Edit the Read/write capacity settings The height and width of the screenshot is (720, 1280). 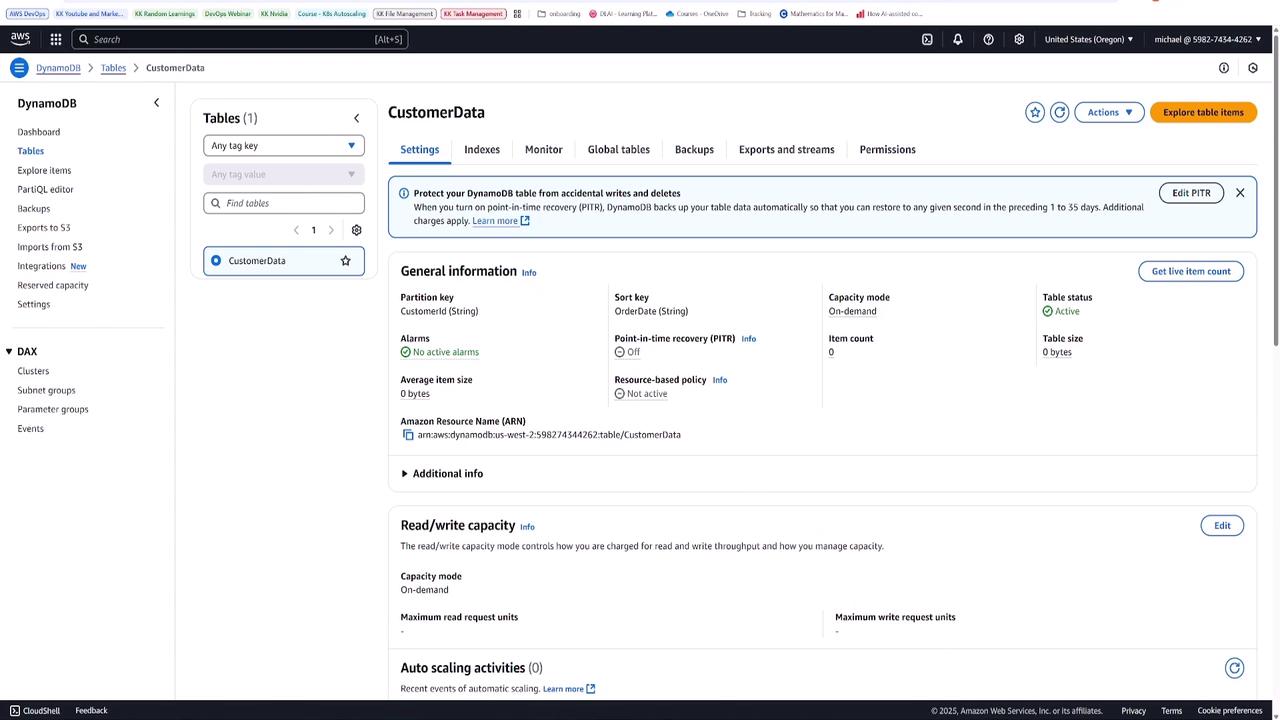1222,526
